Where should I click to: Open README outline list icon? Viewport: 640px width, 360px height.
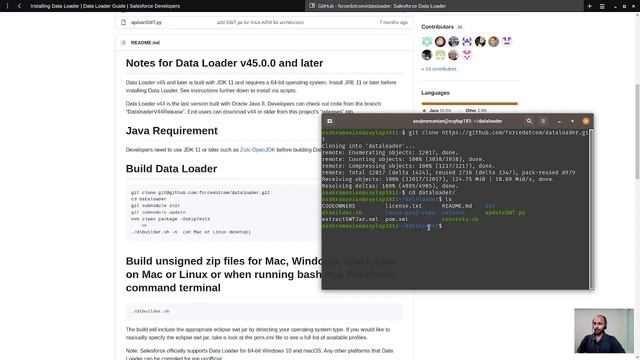point(123,42)
